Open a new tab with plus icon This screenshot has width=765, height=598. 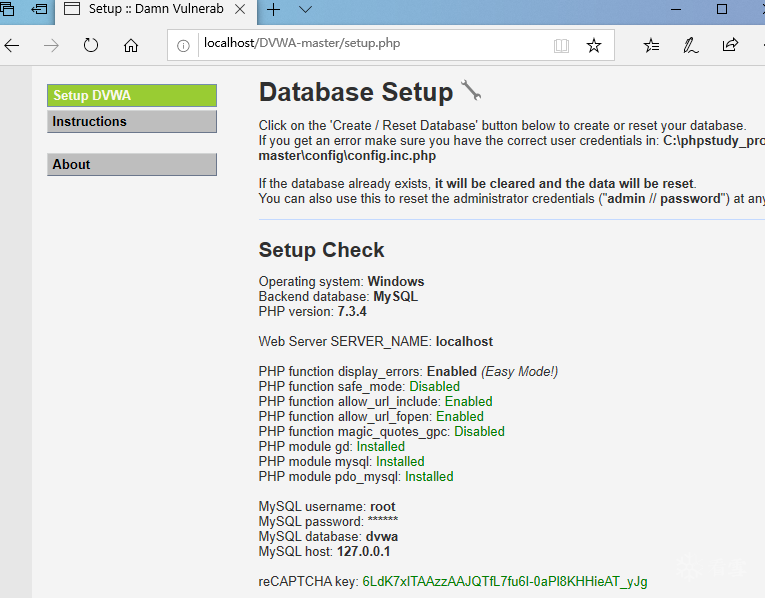click(x=274, y=9)
